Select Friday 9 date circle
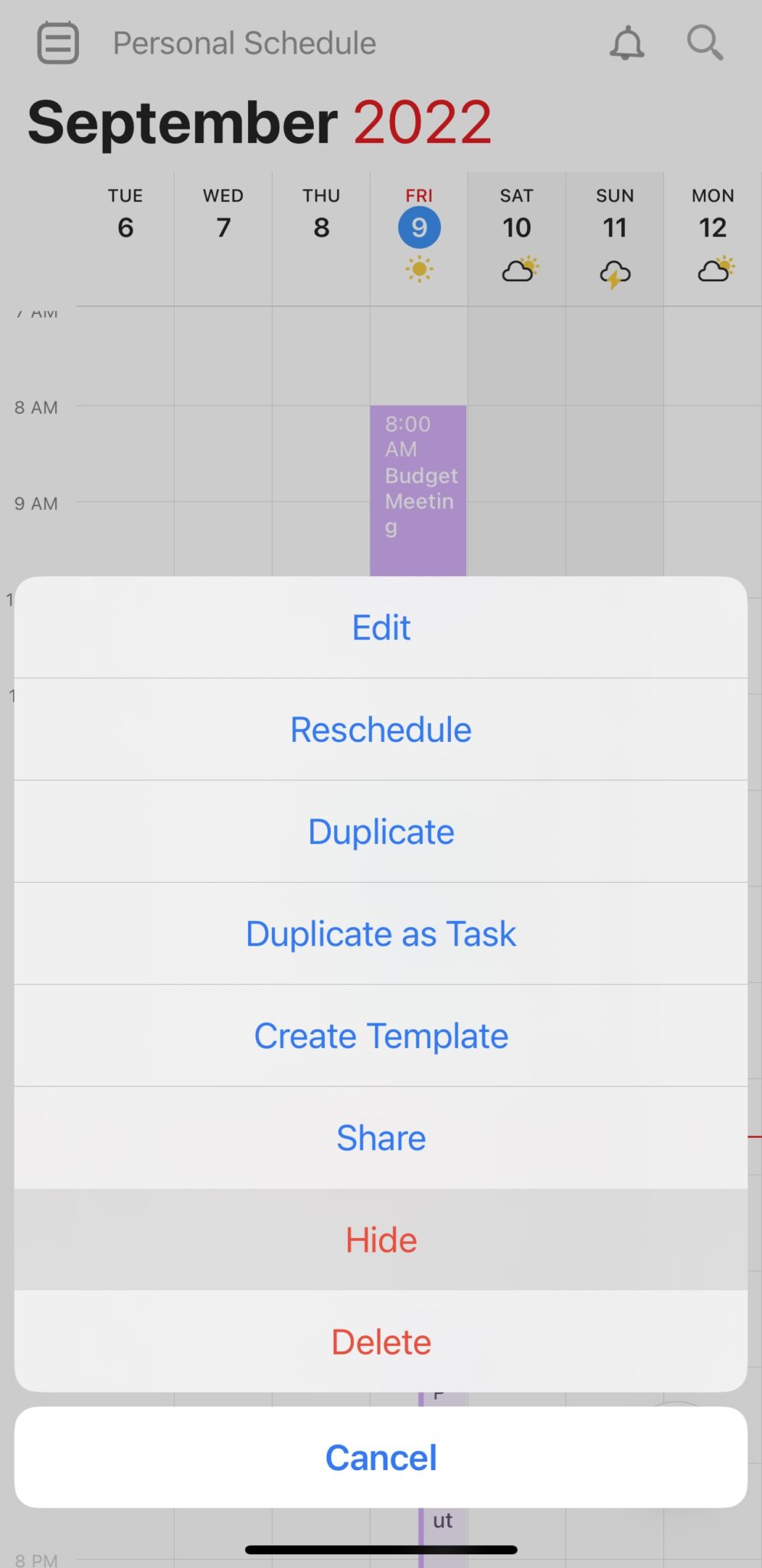Image resolution: width=762 pixels, height=1568 pixels. [x=419, y=227]
